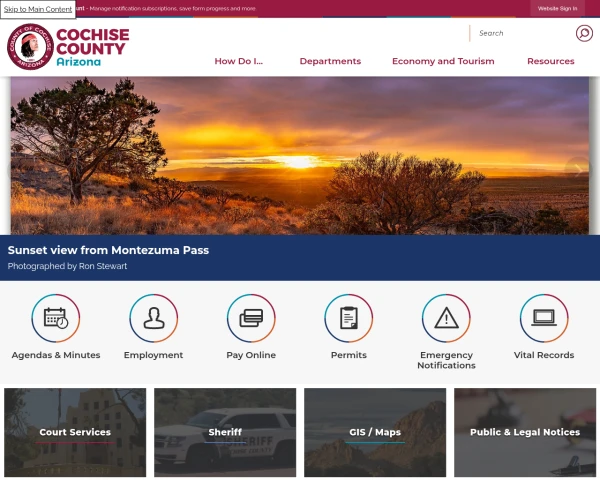
Task: Expand the How Do I... menu
Action: click(239, 61)
